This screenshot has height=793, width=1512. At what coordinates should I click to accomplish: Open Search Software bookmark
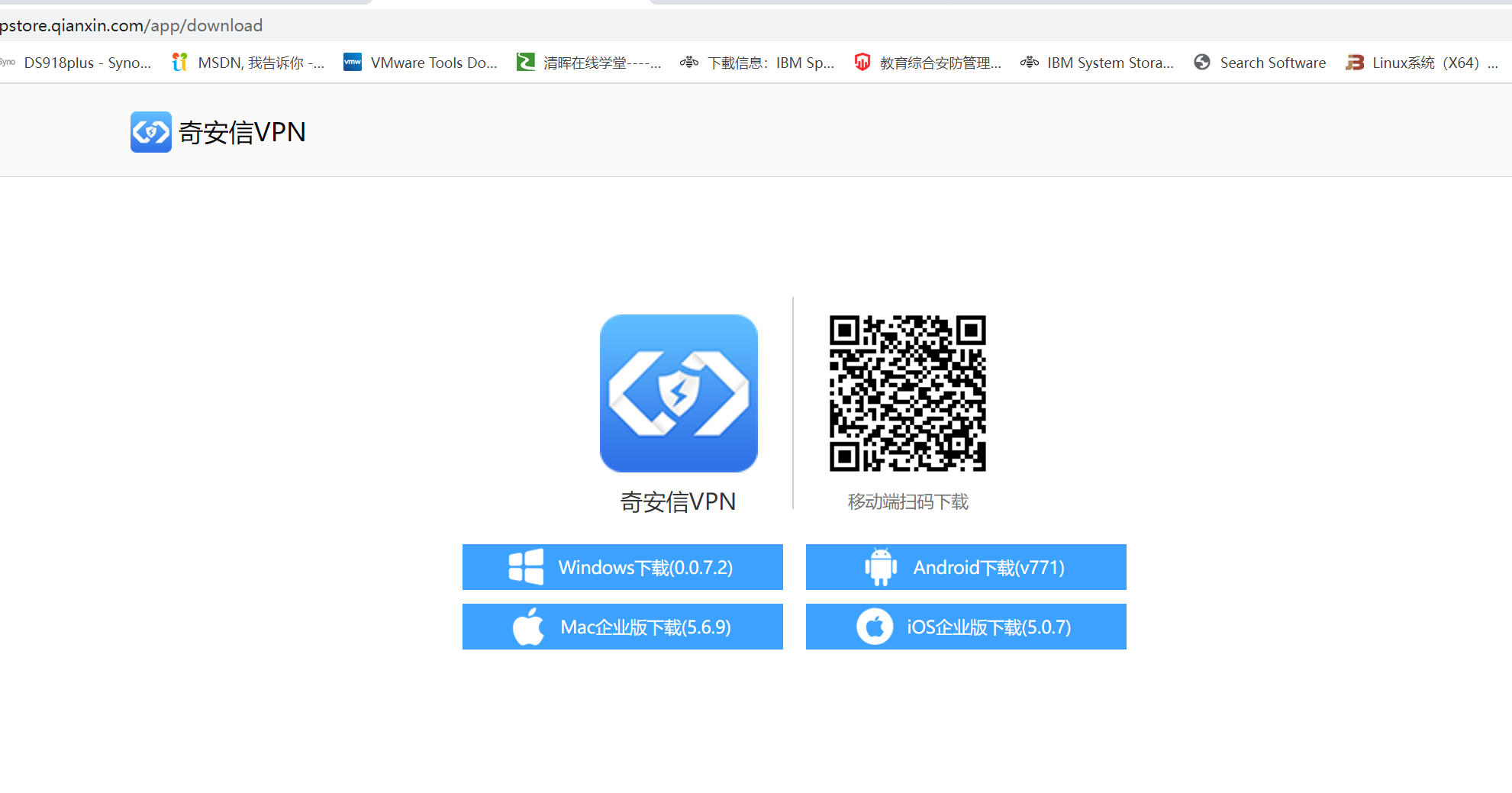(1260, 63)
